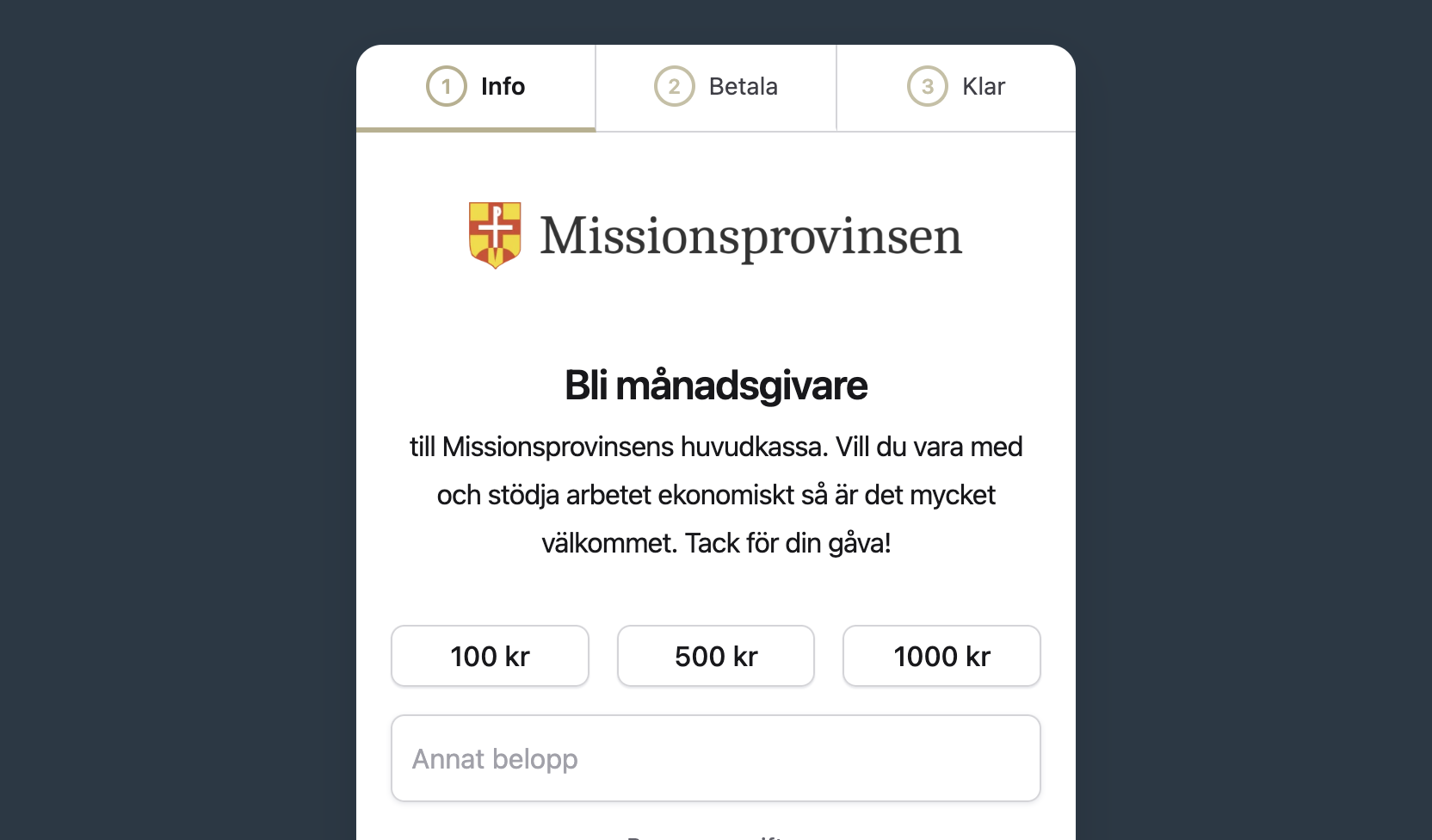This screenshot has height=840, width=1432.
Task: Click the step 3 number circle
Action: pyautogui.click(x=927, y=86)
